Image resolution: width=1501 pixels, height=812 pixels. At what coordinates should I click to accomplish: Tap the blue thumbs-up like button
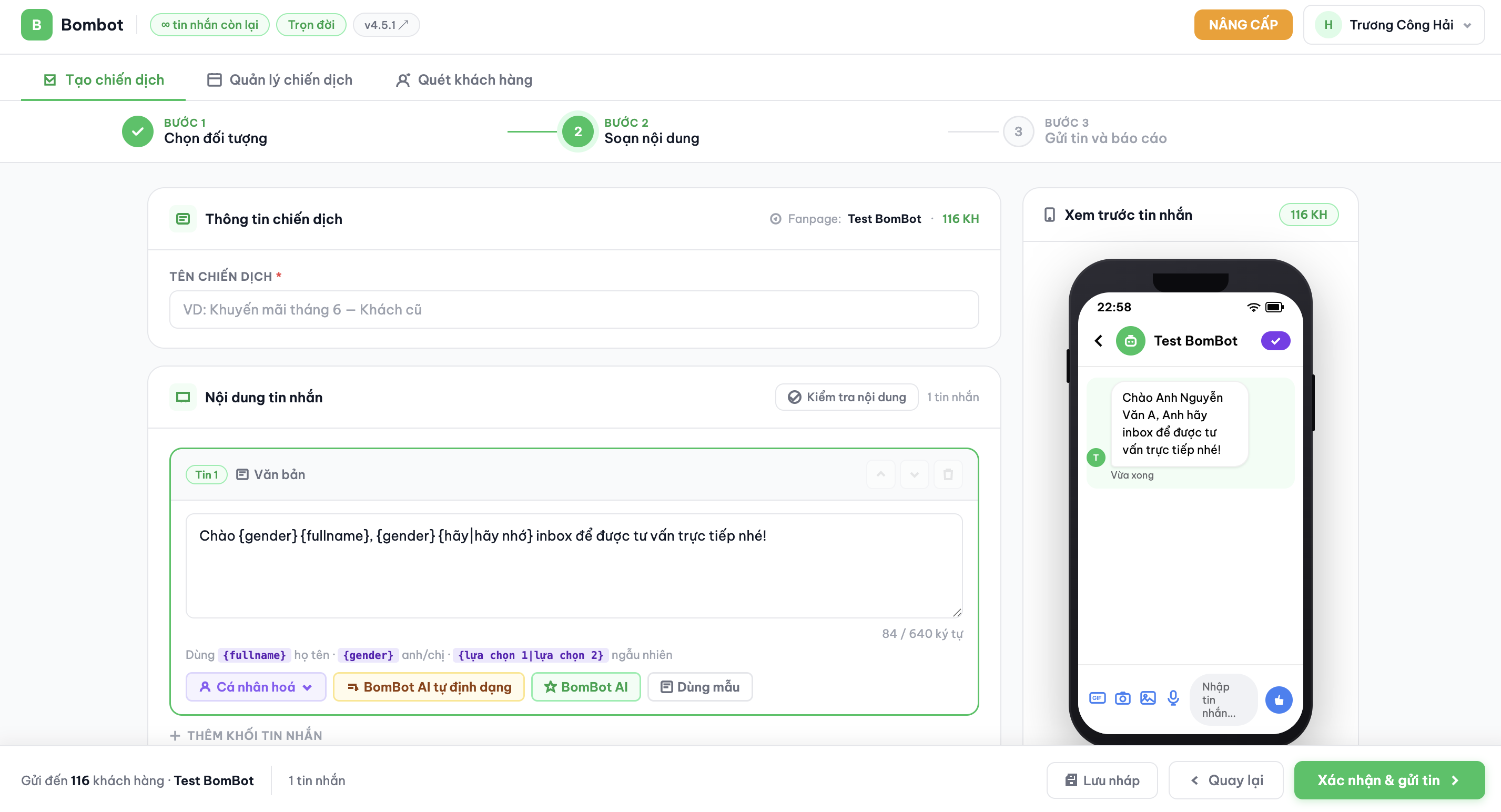tap(1279, 699)
